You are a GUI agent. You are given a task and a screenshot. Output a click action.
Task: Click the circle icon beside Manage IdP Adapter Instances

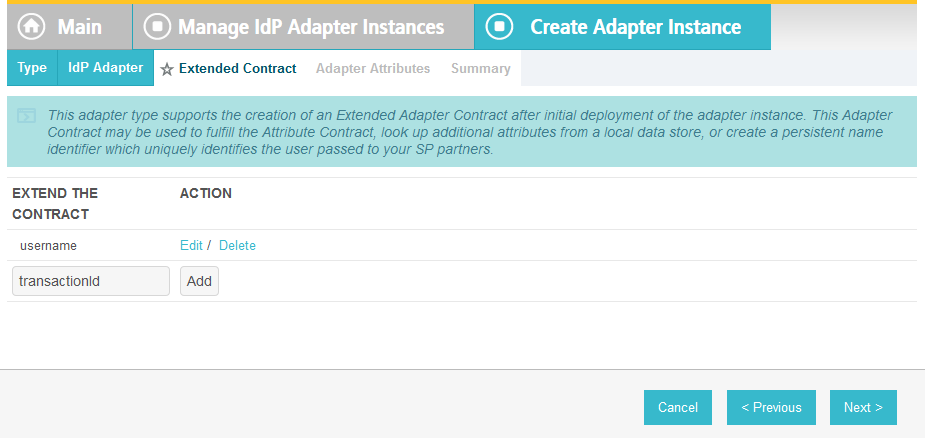click(x=158, y=27)
